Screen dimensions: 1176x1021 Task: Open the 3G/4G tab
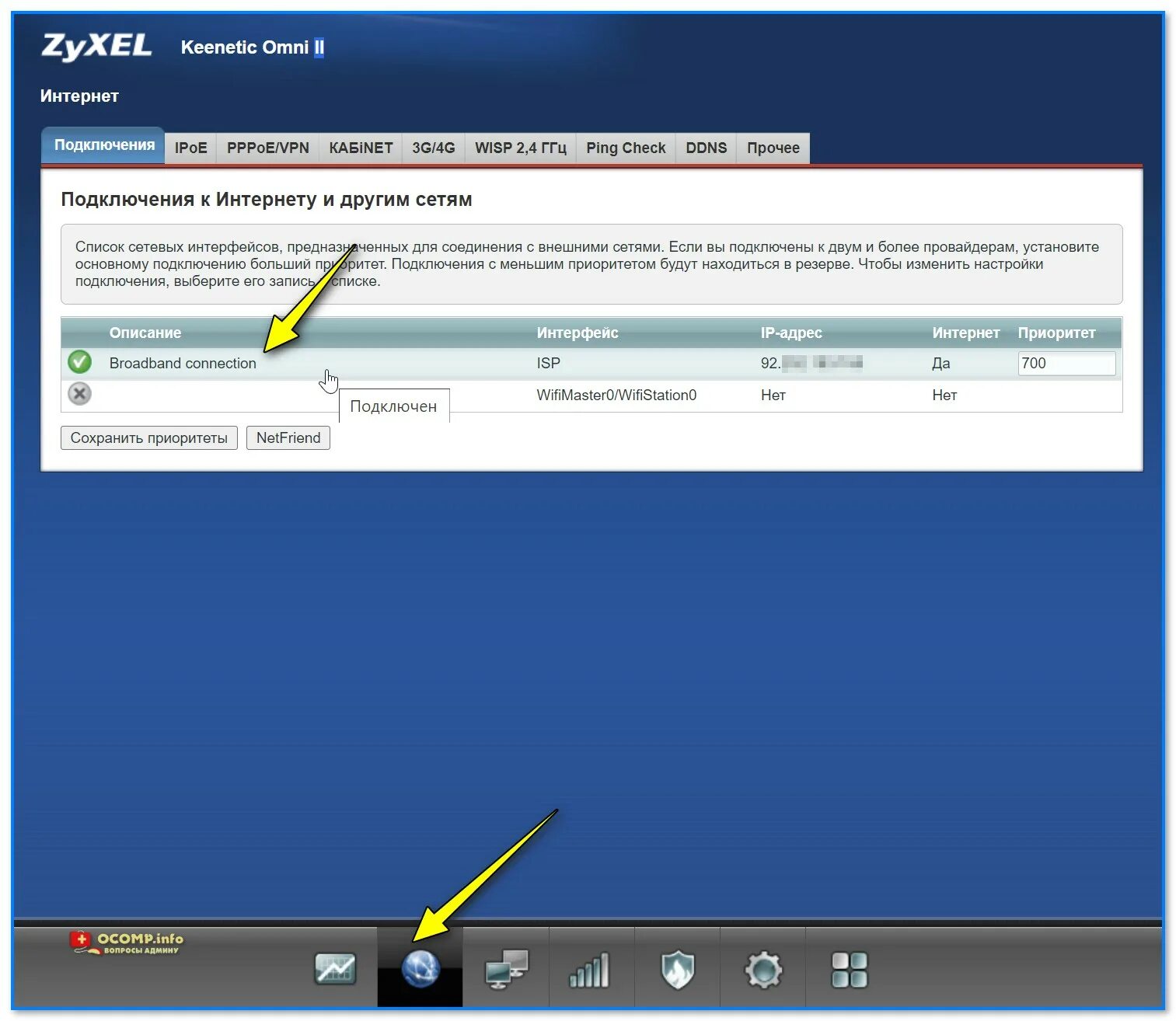pos(433,148)
